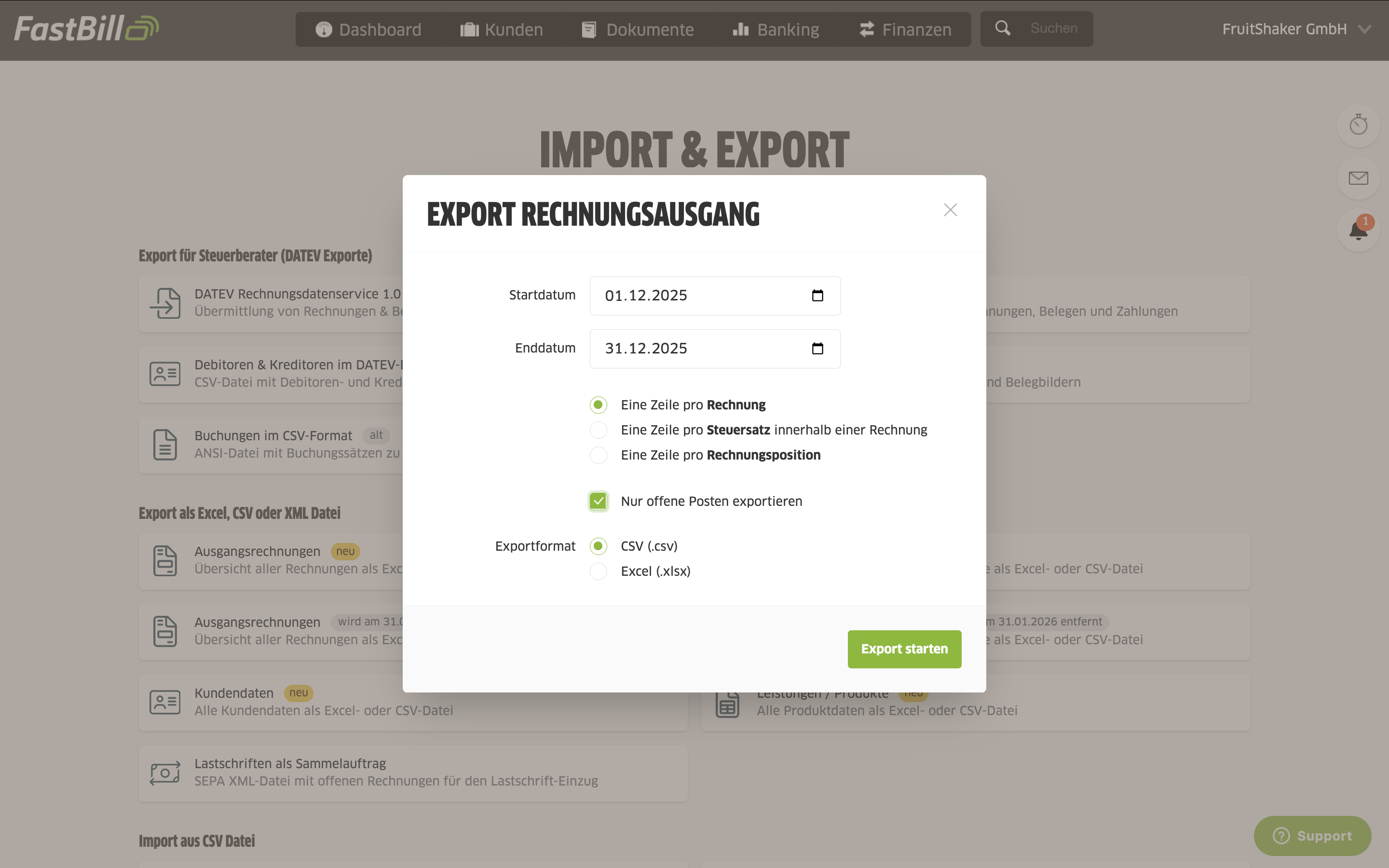
Task: Click the Banking bar chart icon
Action: tap(741, 29)
